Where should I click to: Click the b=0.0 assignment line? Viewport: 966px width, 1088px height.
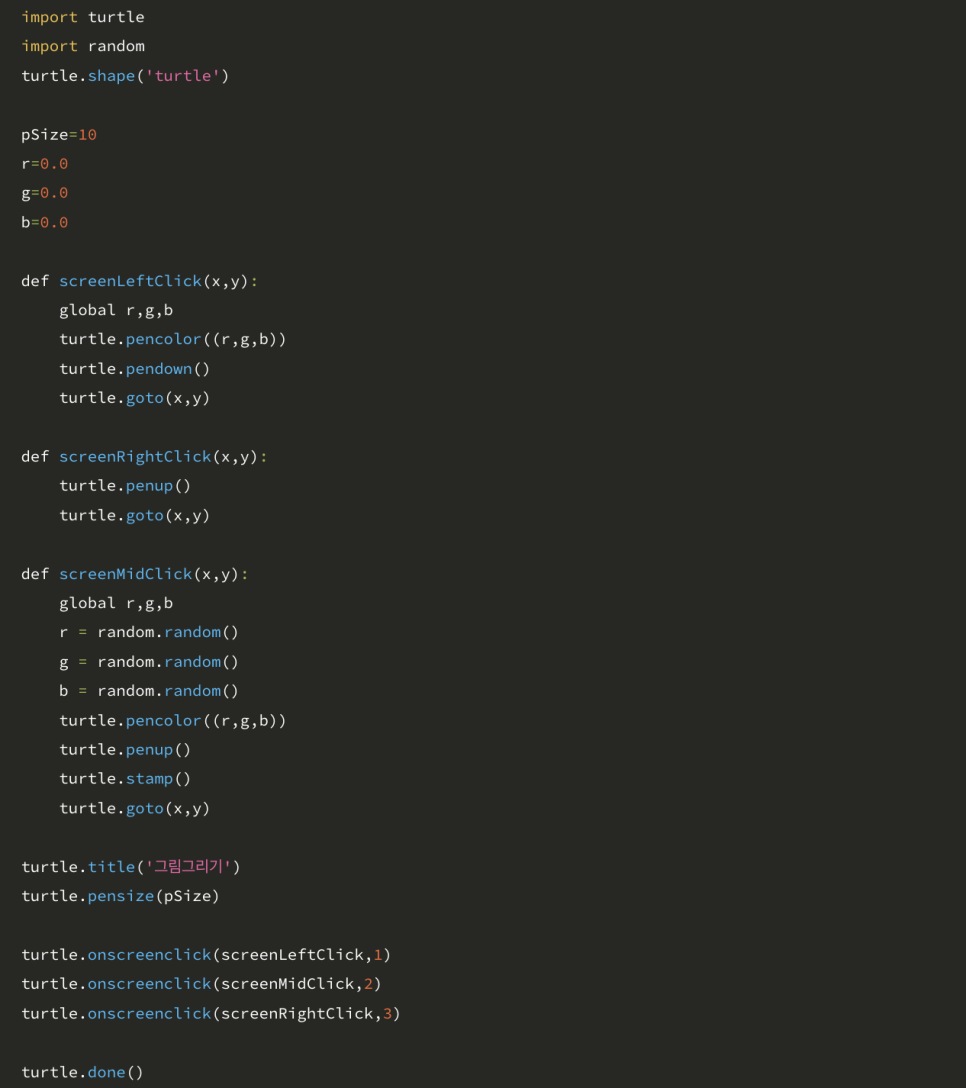point(44,223)
